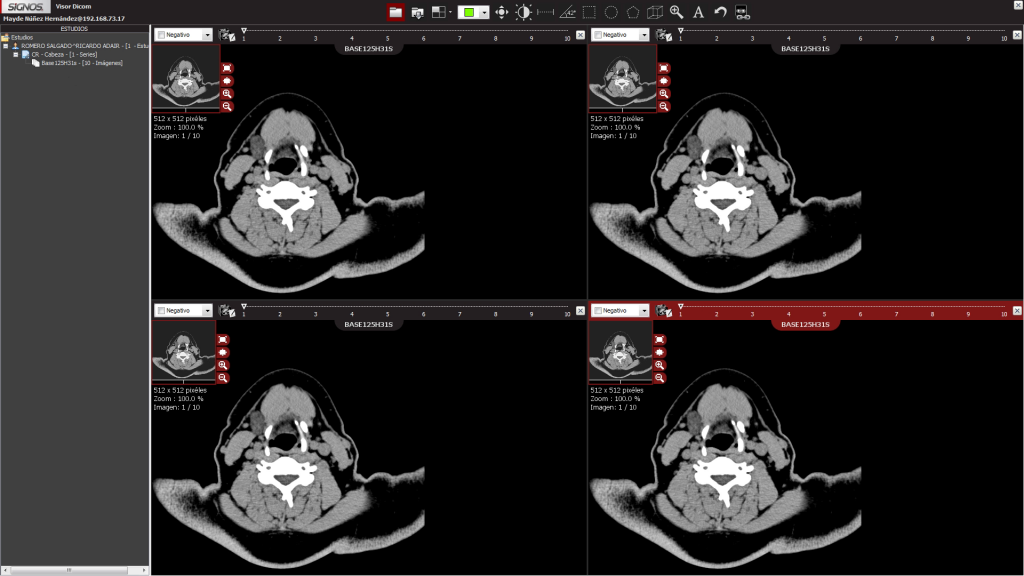This screenshot has height=576, width=1024.
Task: Enable Negativo checkbox in top-left viewer
Action: (161, 34)
